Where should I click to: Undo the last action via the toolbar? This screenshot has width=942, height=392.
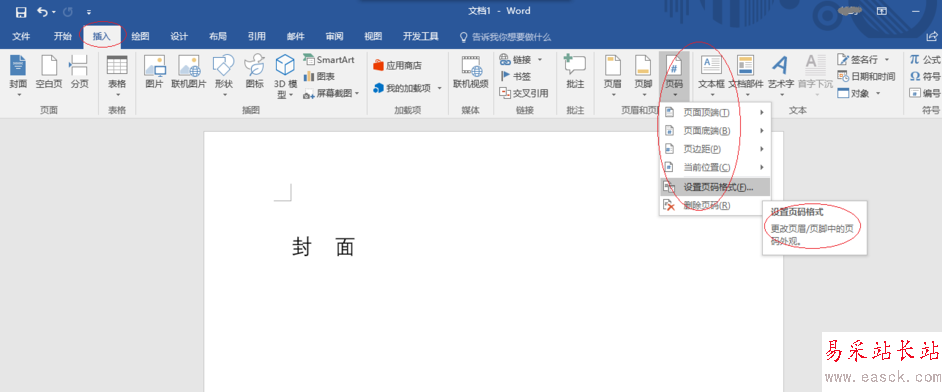pyautogui.click(x=43, y=11)
